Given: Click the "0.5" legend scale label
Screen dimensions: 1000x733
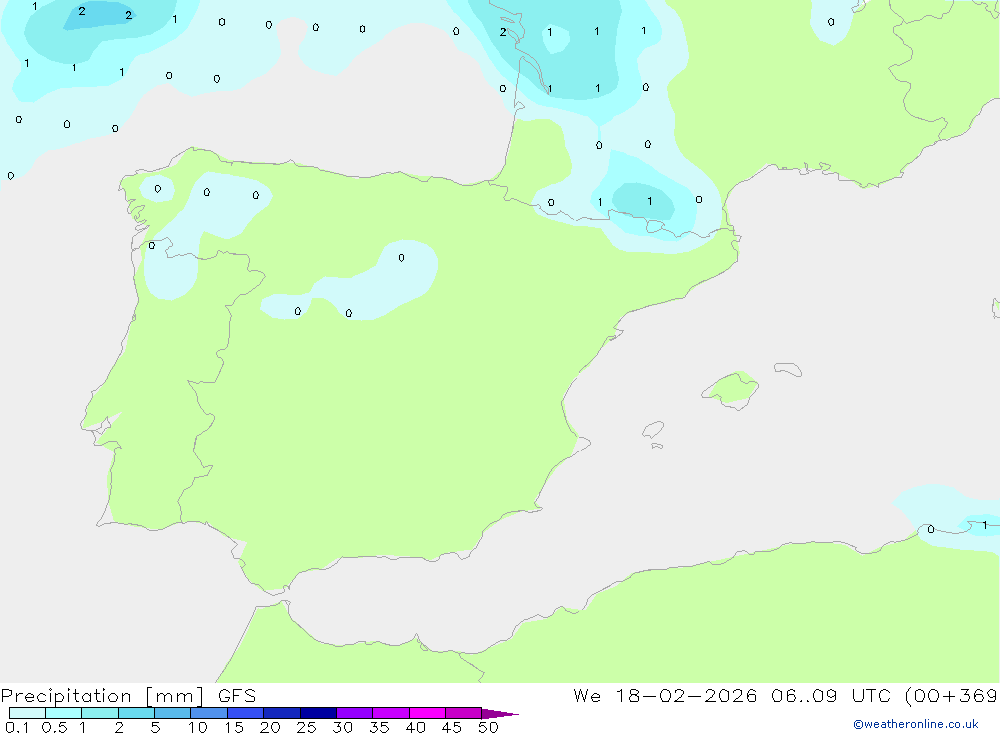Looking at the screenshot, I should click(54, 727).
